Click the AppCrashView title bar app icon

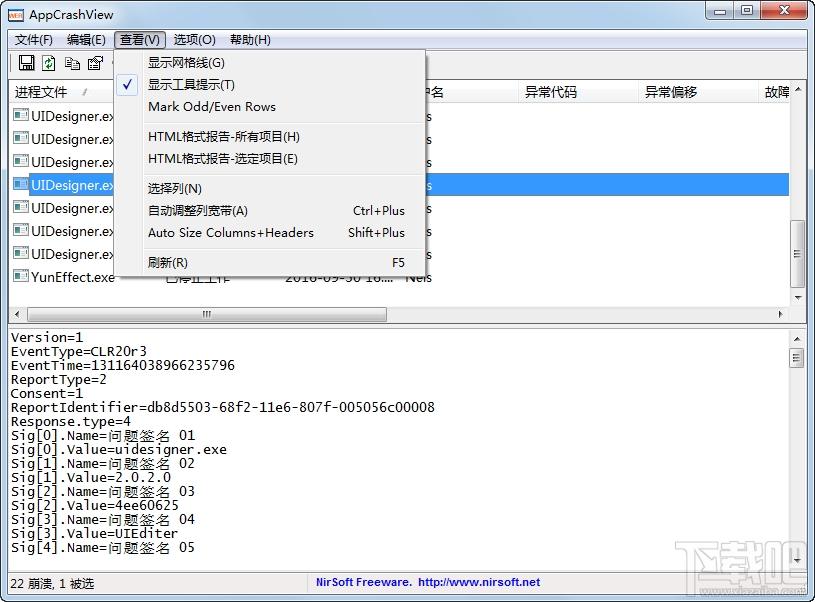click(16, 15)
